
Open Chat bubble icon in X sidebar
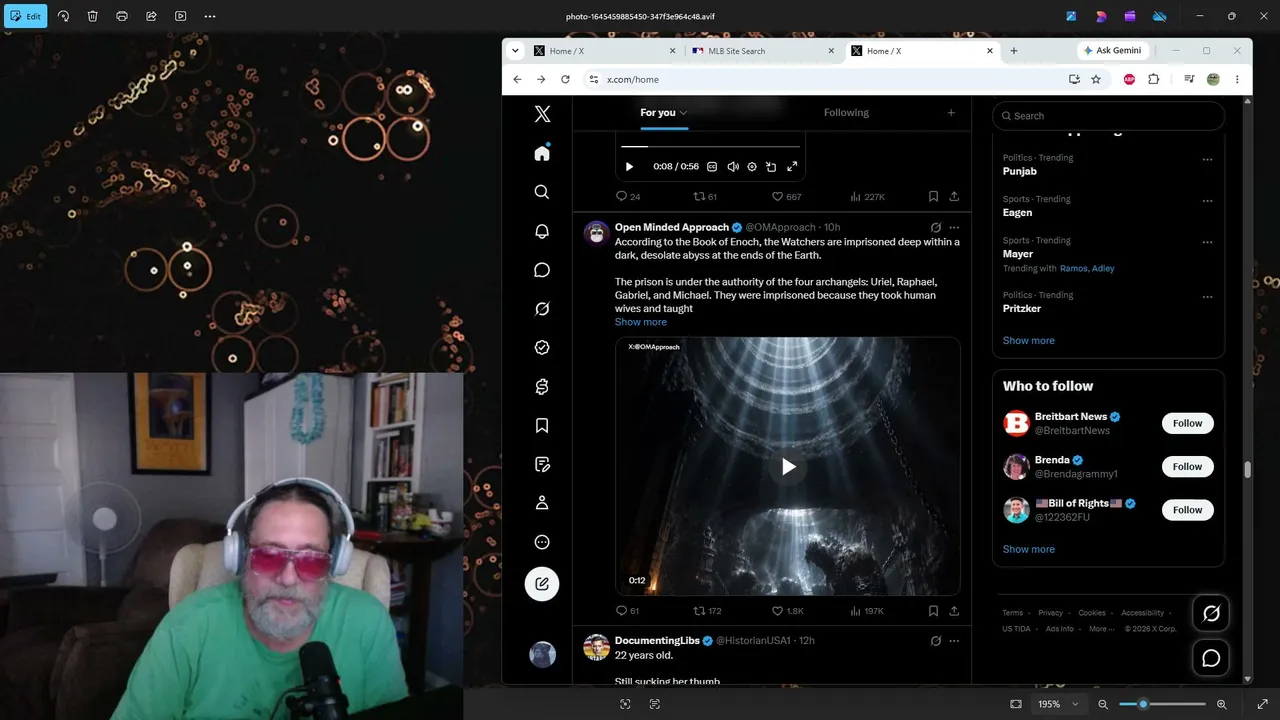coord(542,270)
